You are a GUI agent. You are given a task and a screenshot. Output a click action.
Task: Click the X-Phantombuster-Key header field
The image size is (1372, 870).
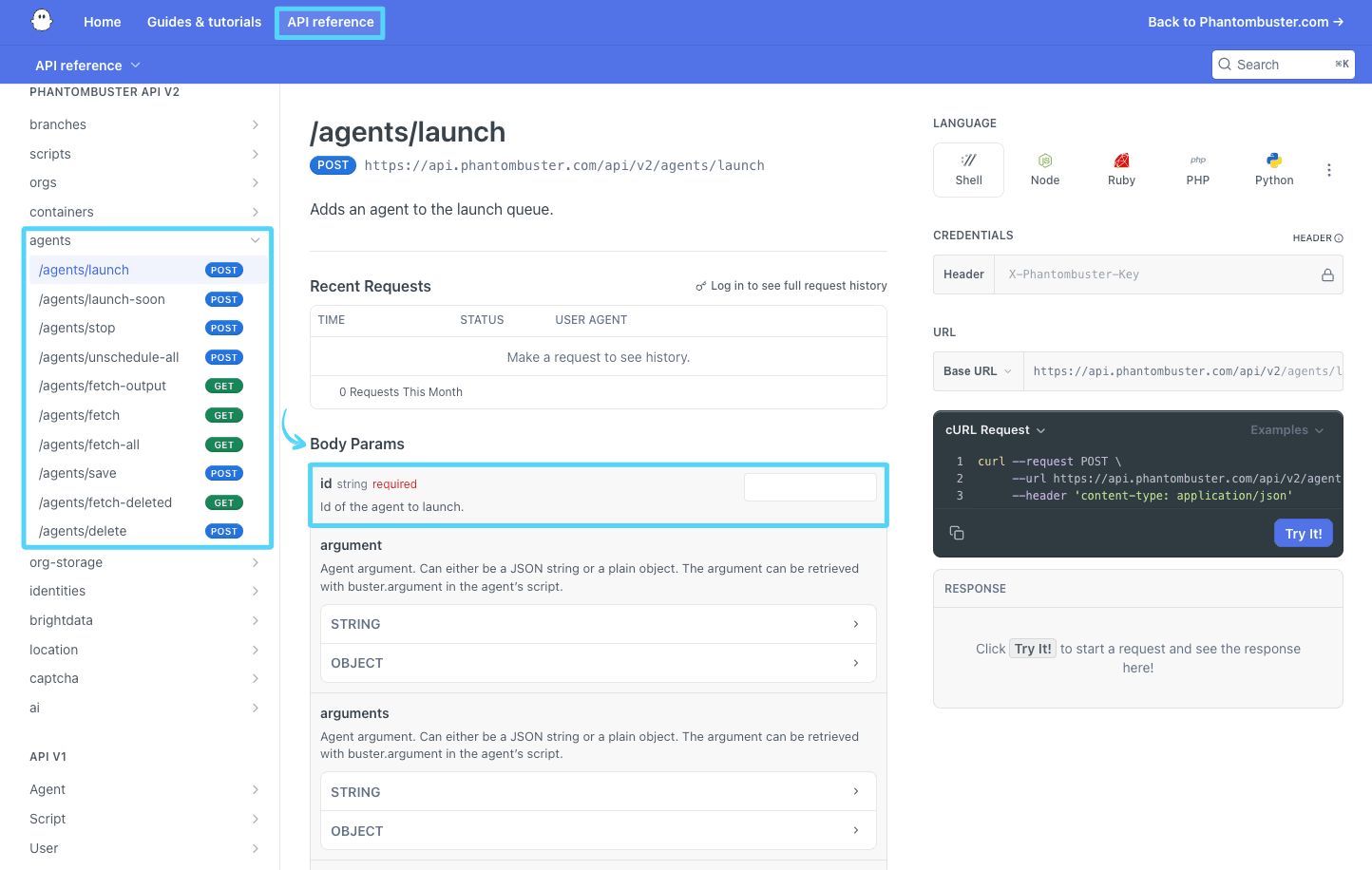(1169, 274)
